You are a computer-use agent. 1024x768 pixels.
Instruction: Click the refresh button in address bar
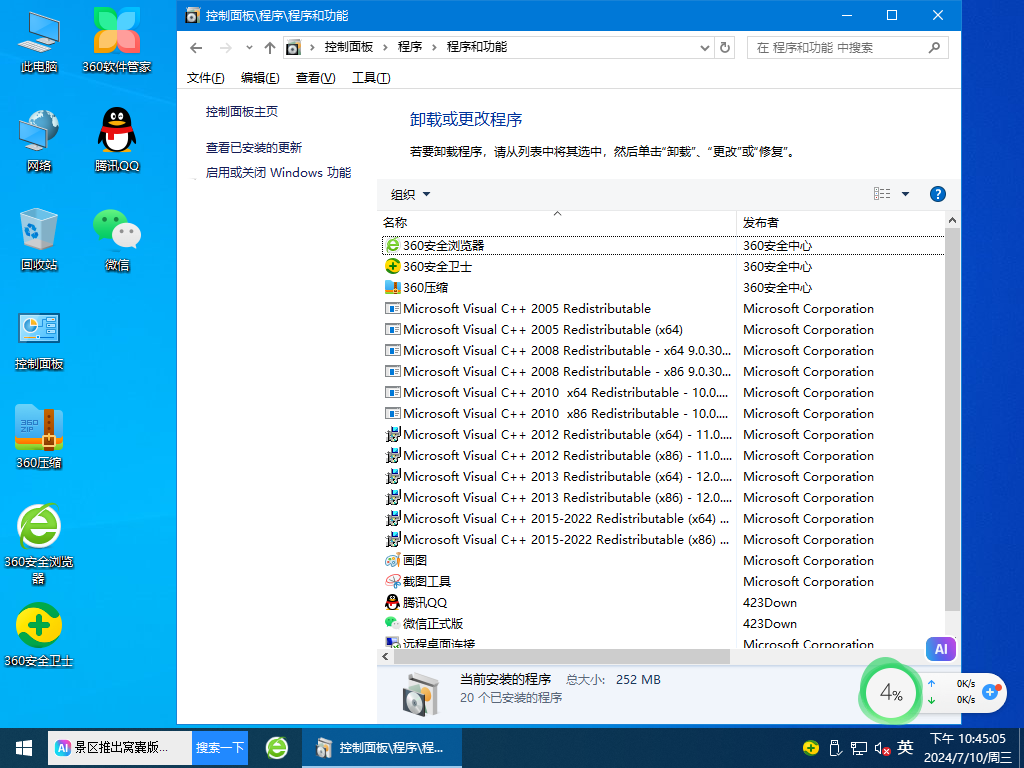pyautogui.click(x=726, y=47)
